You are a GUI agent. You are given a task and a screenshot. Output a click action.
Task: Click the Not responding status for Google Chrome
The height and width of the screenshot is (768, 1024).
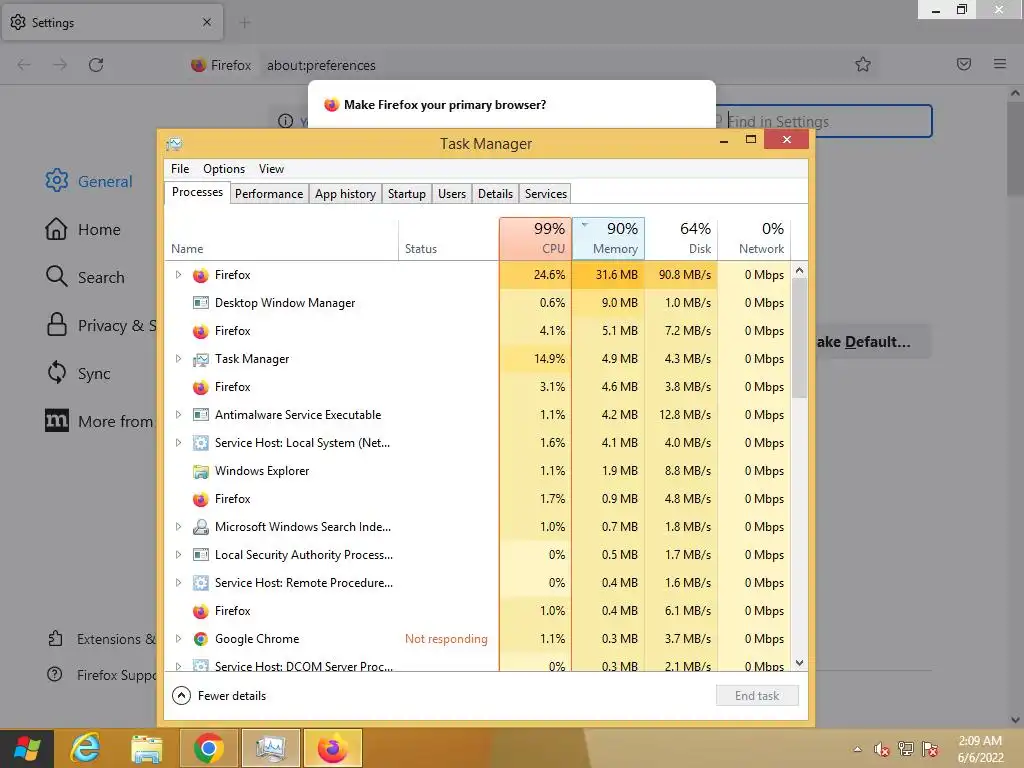(x=446, y=639)
